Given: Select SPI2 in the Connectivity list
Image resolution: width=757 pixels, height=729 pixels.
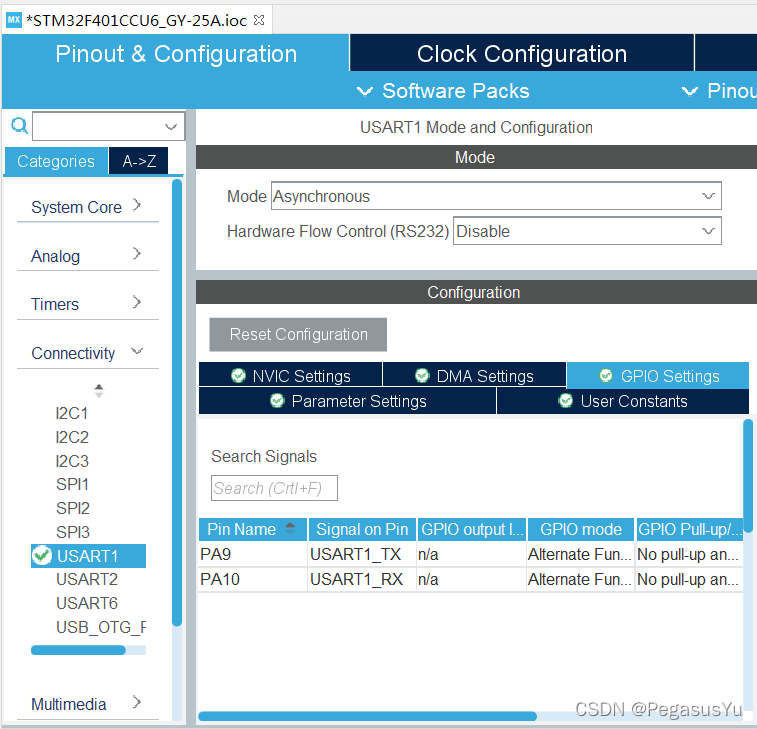Looking at the screenshot, I should point(73,508).
